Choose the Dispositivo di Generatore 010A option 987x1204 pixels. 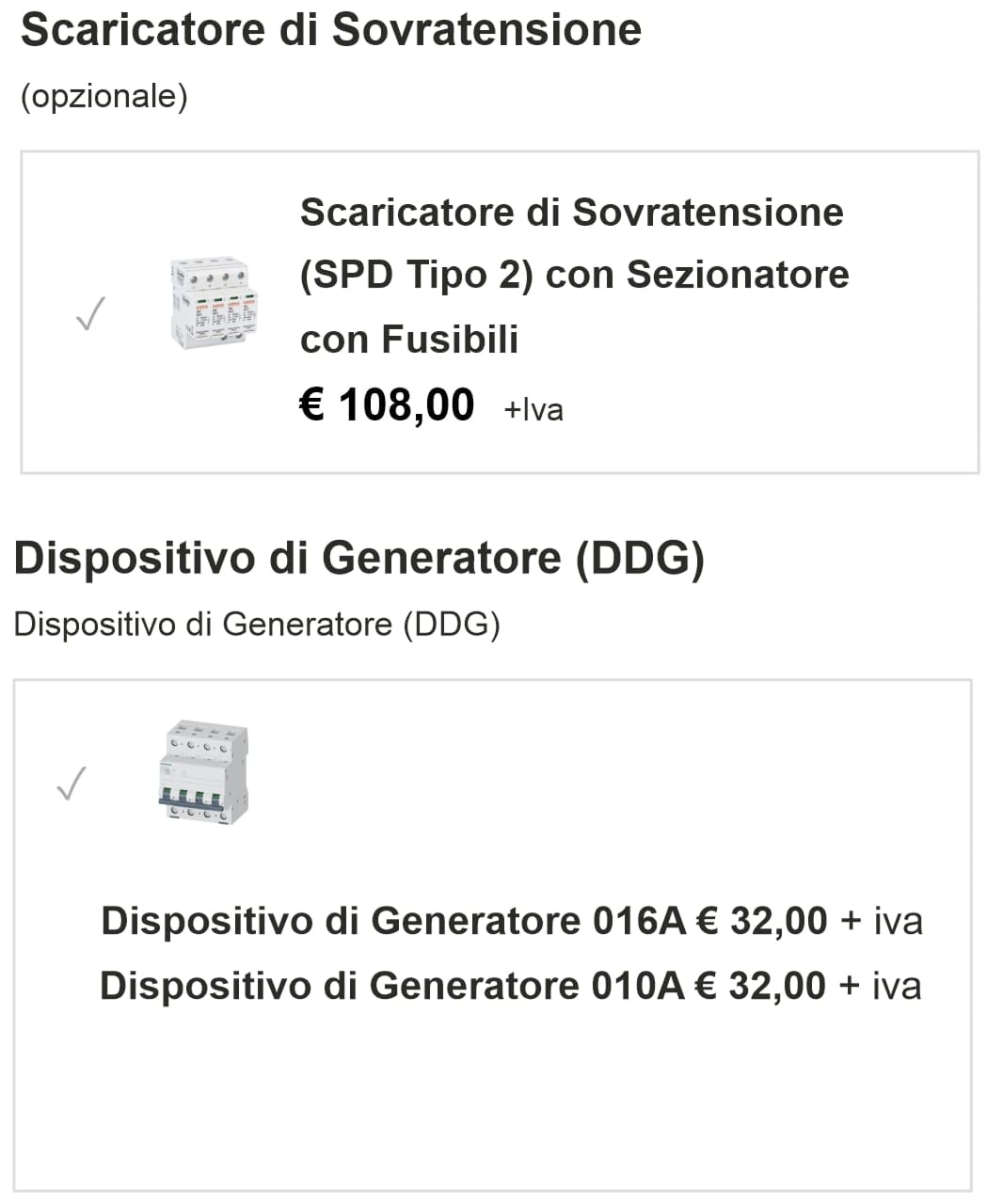click(x=391, y=986)
